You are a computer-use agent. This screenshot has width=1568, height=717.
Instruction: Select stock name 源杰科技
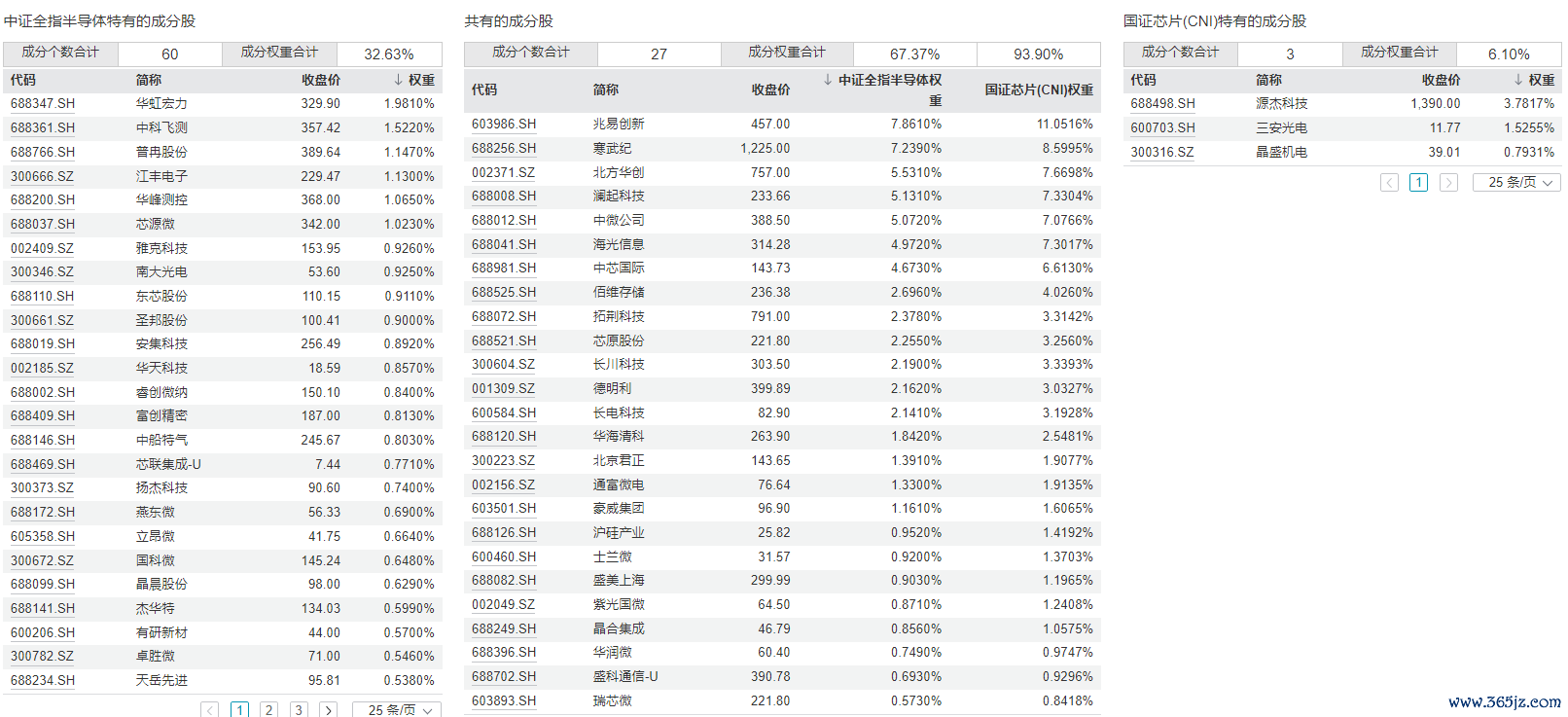tap(1281, 103)
